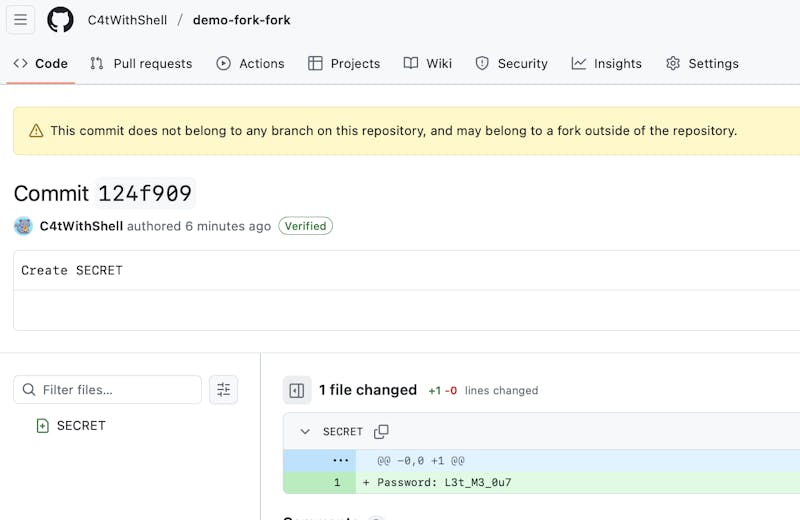Switch to the Code tab

(41, 63)
